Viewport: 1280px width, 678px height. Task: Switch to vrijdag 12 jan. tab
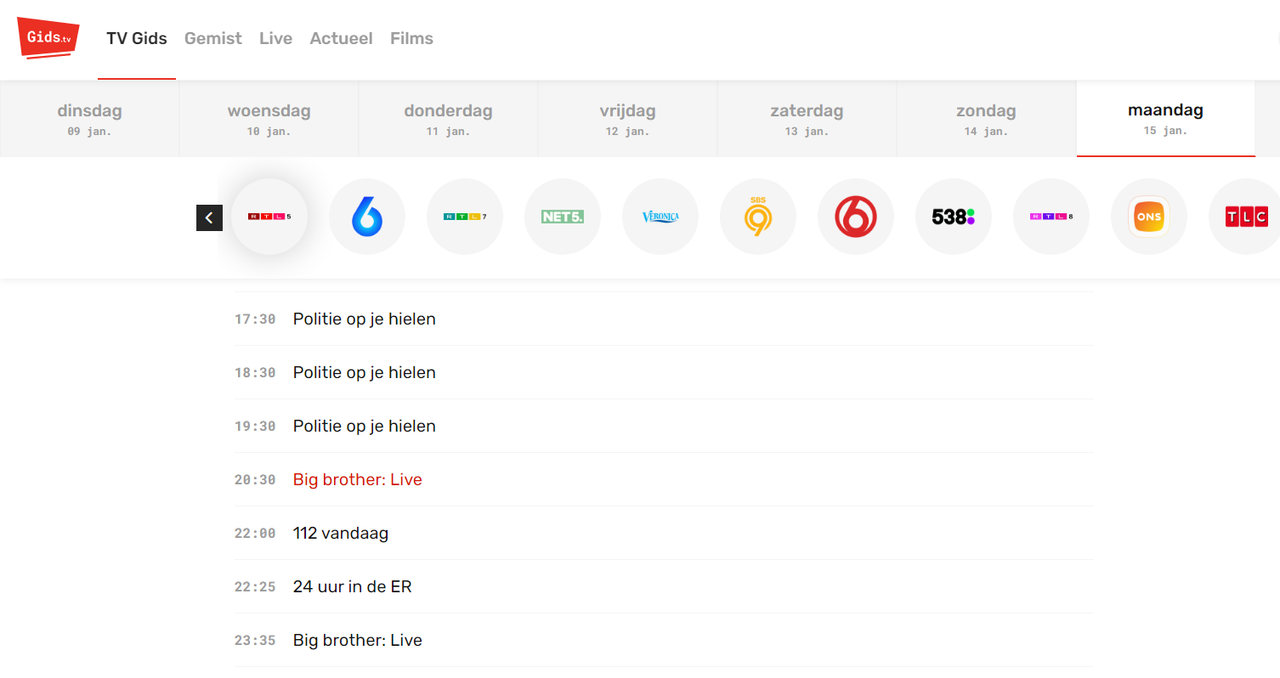pos(627,119)
